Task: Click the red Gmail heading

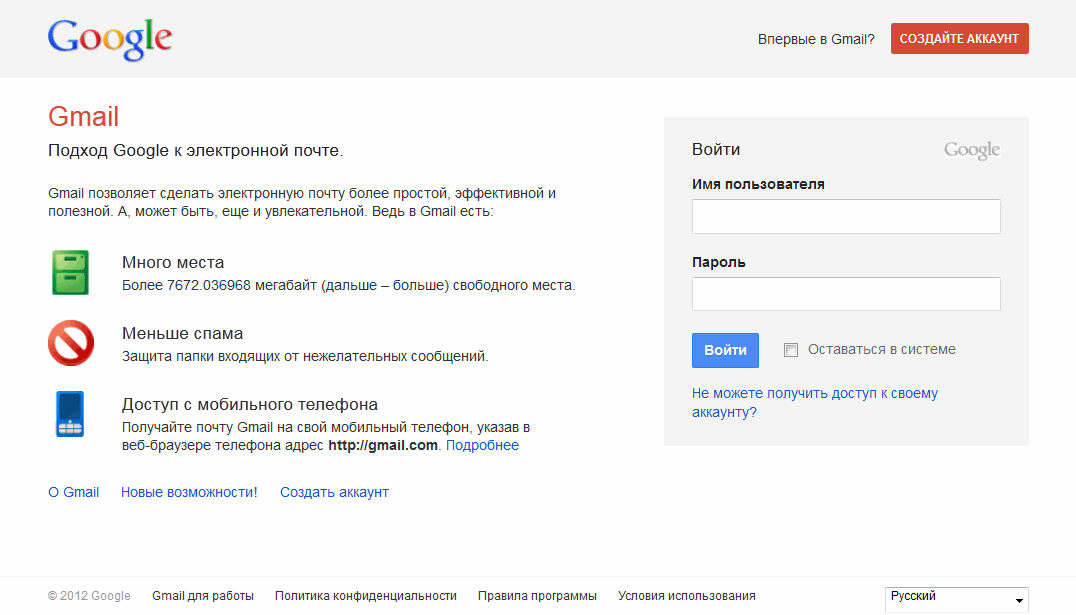Action: tap(84, 117)
